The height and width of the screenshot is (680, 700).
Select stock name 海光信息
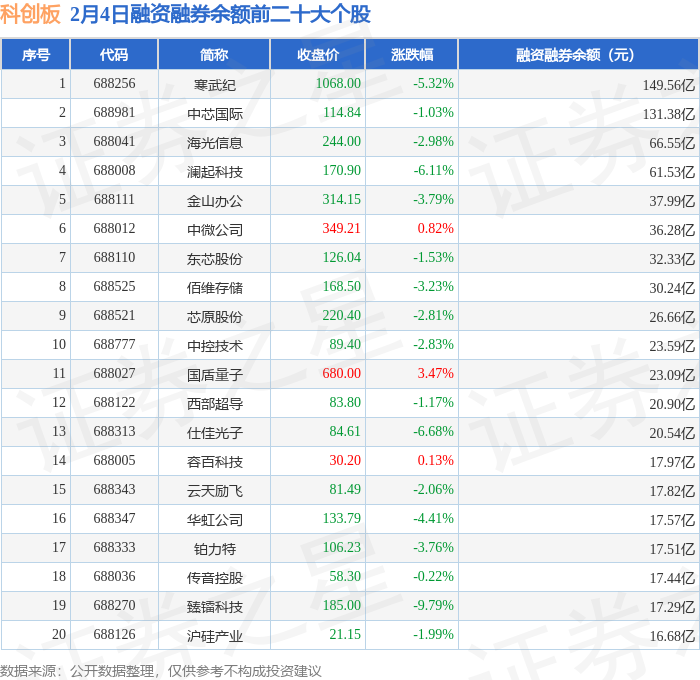pos(215,143)
